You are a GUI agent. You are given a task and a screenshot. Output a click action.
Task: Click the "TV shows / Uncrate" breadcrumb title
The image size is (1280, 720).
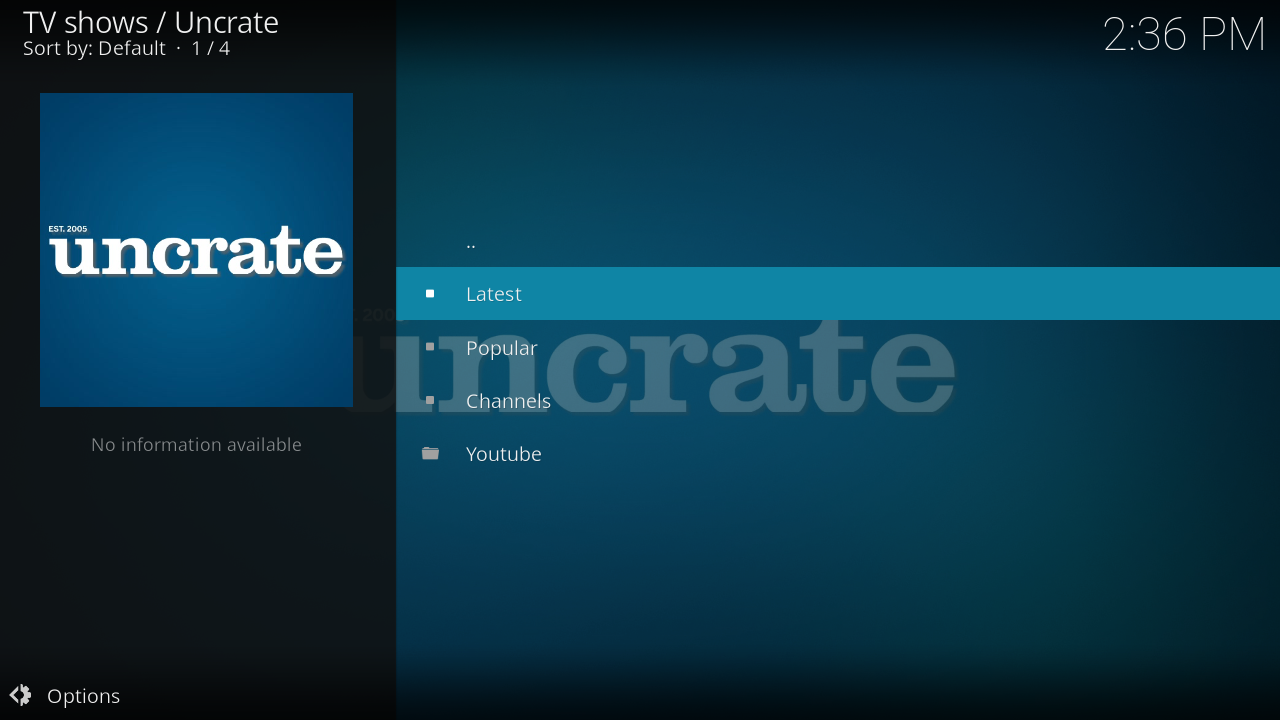point(151,22)
